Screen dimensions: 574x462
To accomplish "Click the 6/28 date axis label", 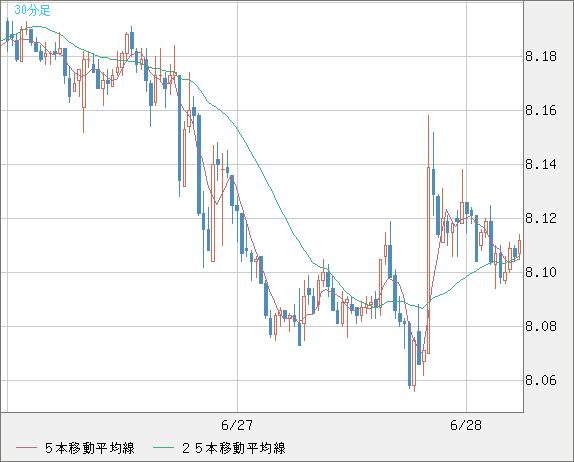I will tap(466, 425).
